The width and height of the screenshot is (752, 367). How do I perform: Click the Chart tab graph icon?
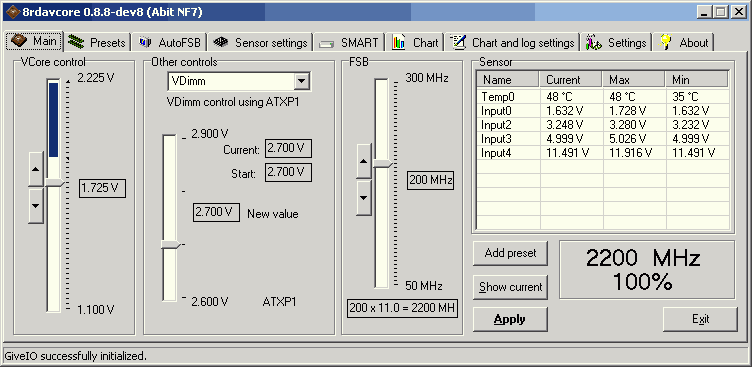(399, 42)
